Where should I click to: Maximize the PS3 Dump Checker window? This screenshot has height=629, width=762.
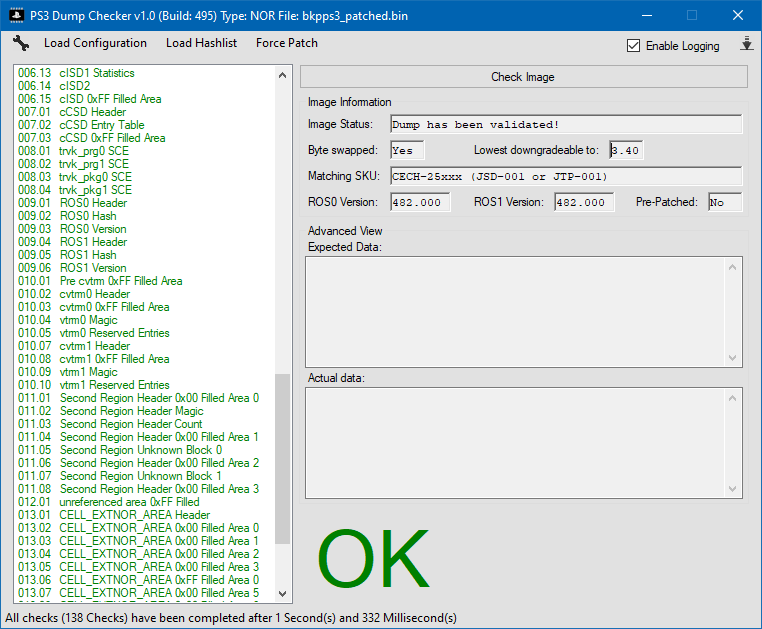click(x=691, y=16)
